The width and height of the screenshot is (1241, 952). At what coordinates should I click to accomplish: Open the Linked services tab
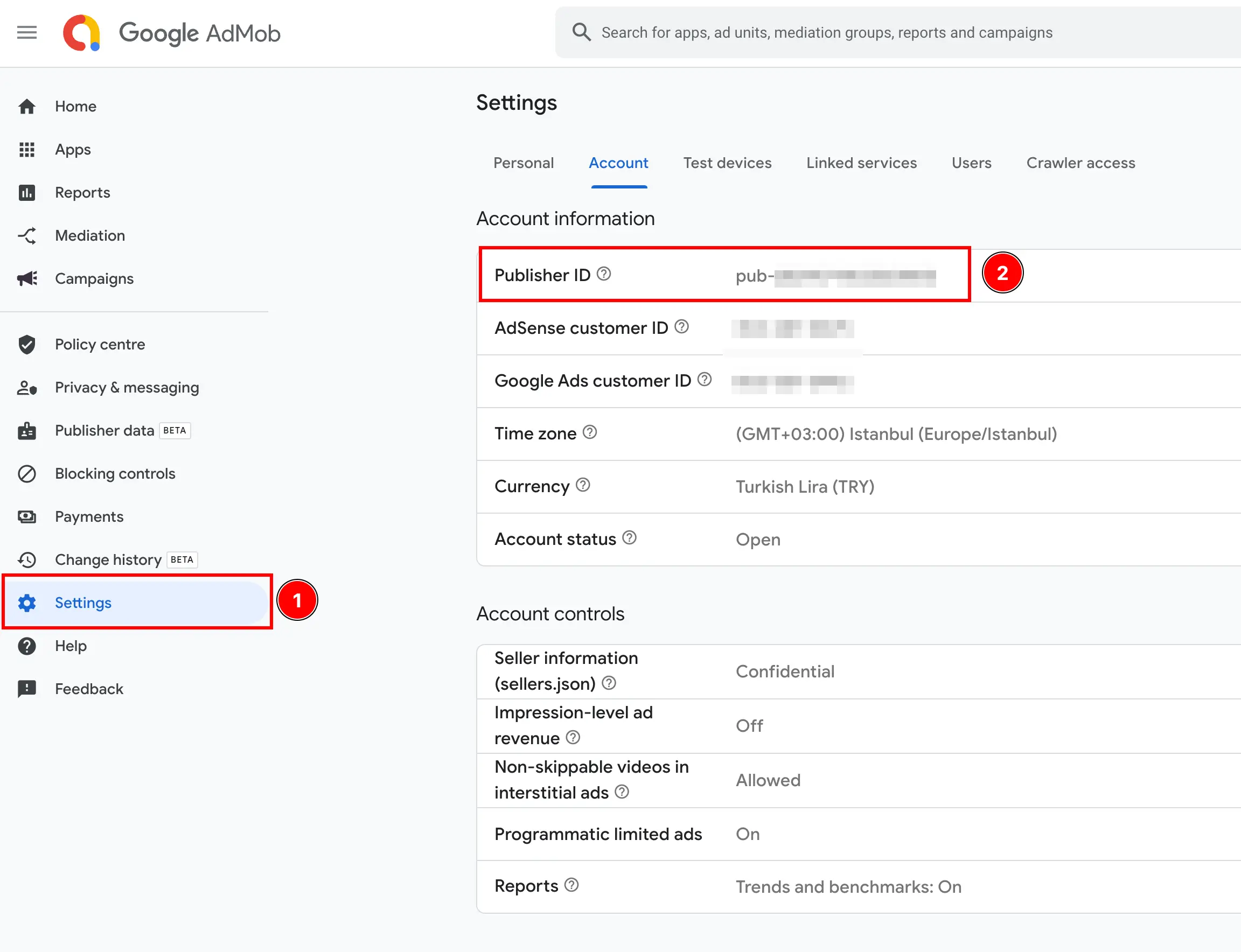tap(861, 163)
